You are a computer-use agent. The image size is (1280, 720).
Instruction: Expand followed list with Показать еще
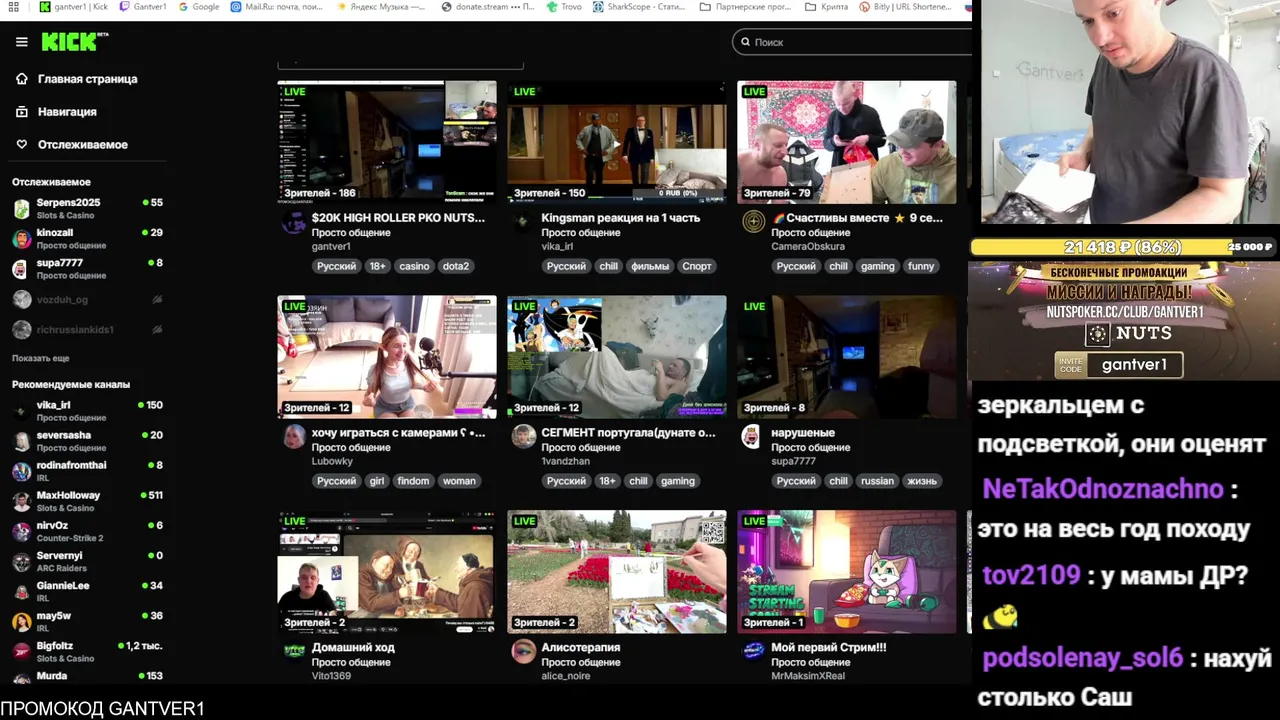coord(41,358)
